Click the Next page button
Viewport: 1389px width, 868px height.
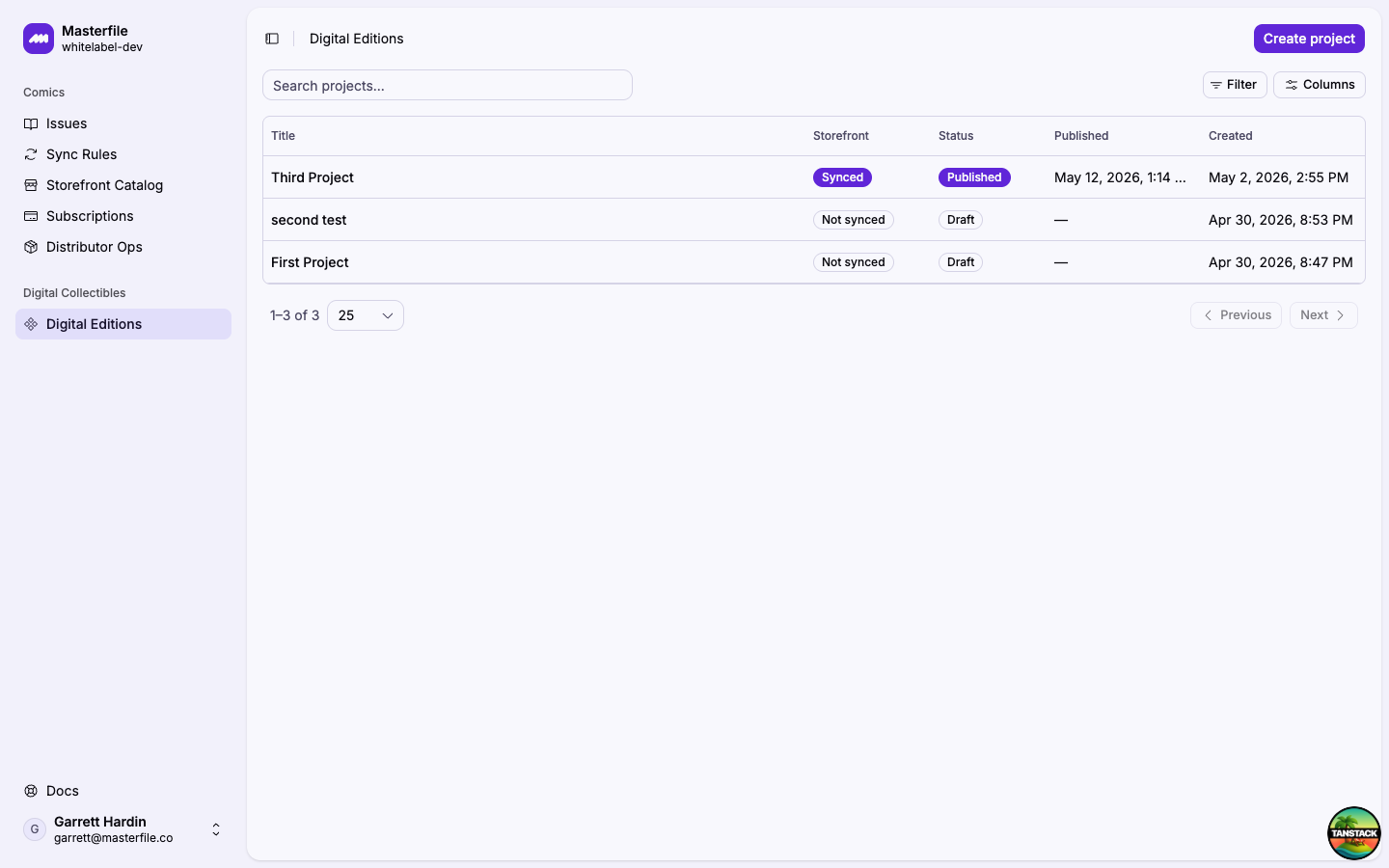[x=1323, y=315]
